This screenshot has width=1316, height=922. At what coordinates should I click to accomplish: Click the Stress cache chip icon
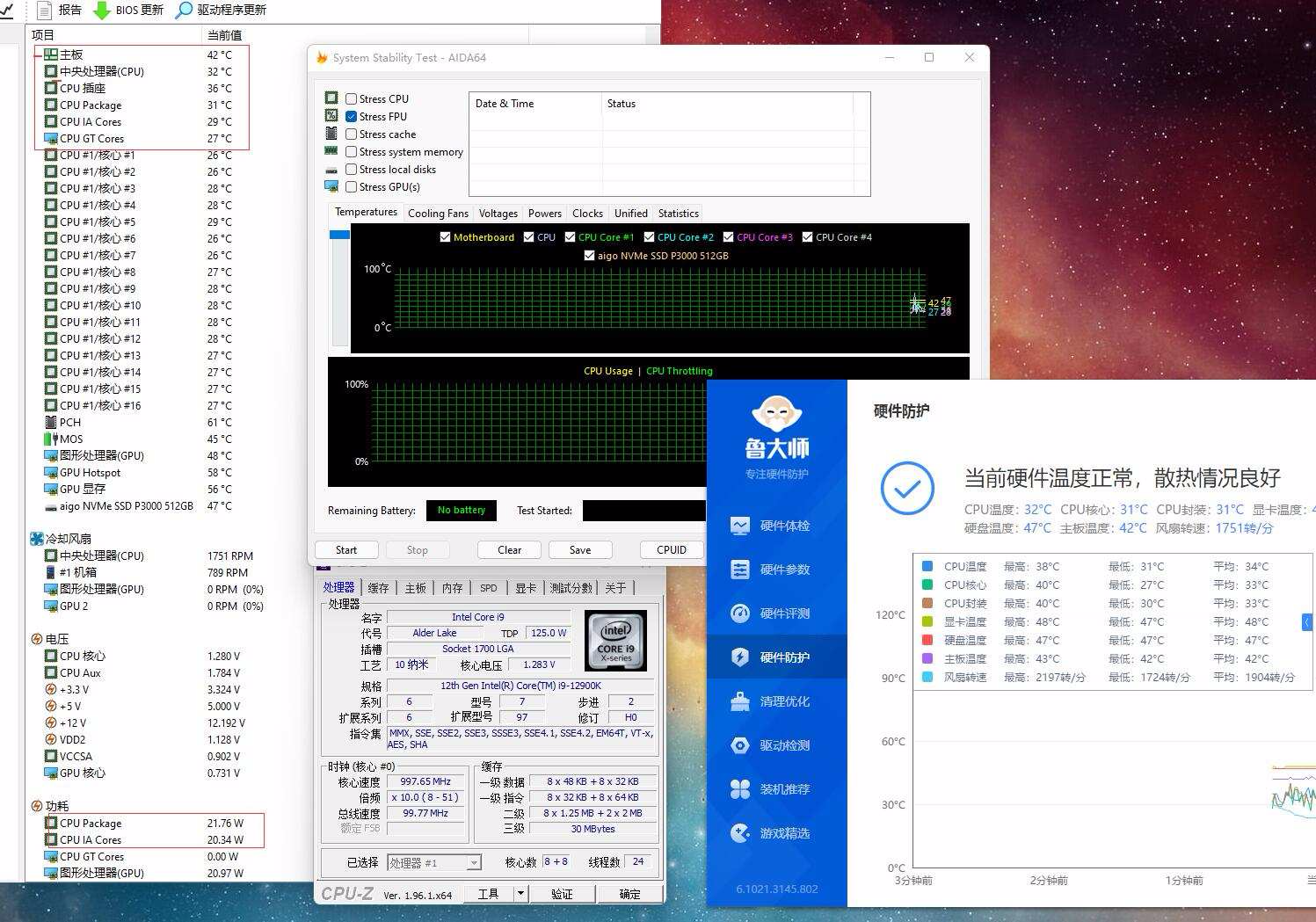(x=331, y=134)
